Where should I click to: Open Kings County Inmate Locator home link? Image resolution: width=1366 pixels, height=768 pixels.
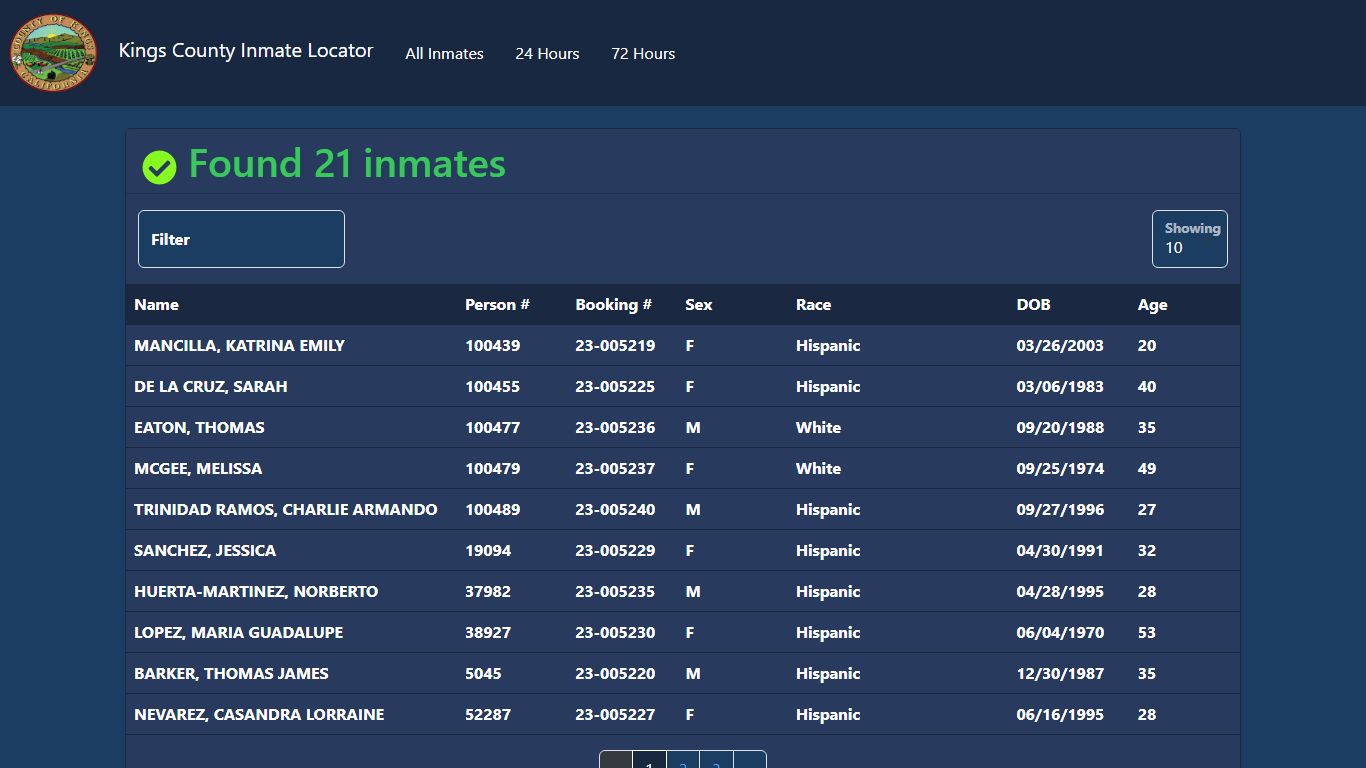(246, 50)
